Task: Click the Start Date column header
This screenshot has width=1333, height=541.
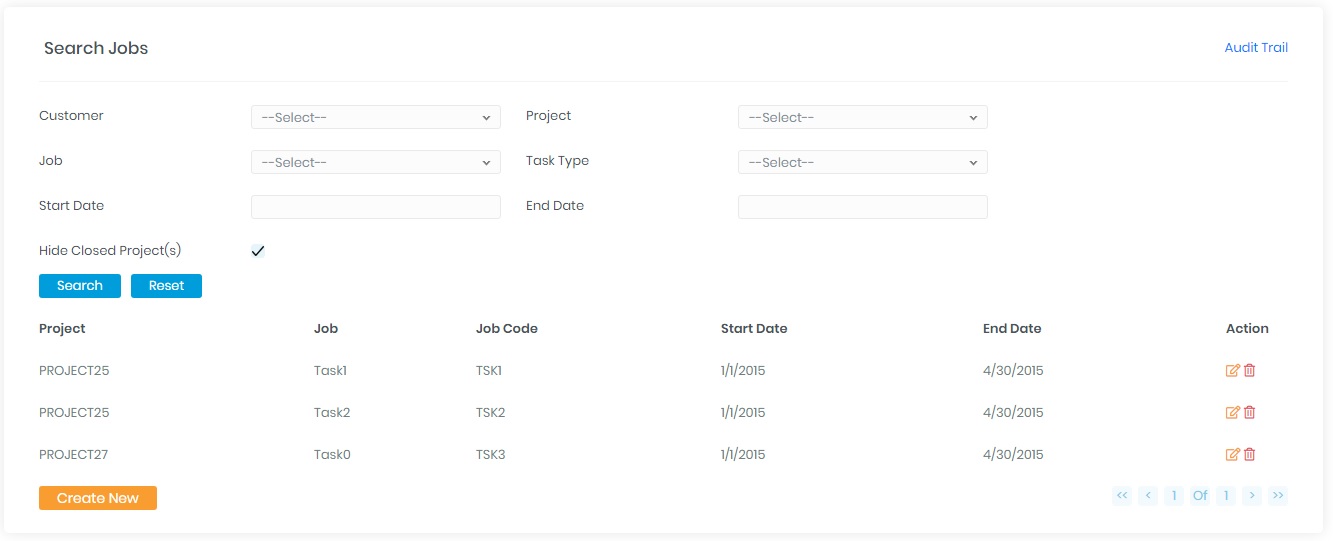Action: [x=754, y=329]
